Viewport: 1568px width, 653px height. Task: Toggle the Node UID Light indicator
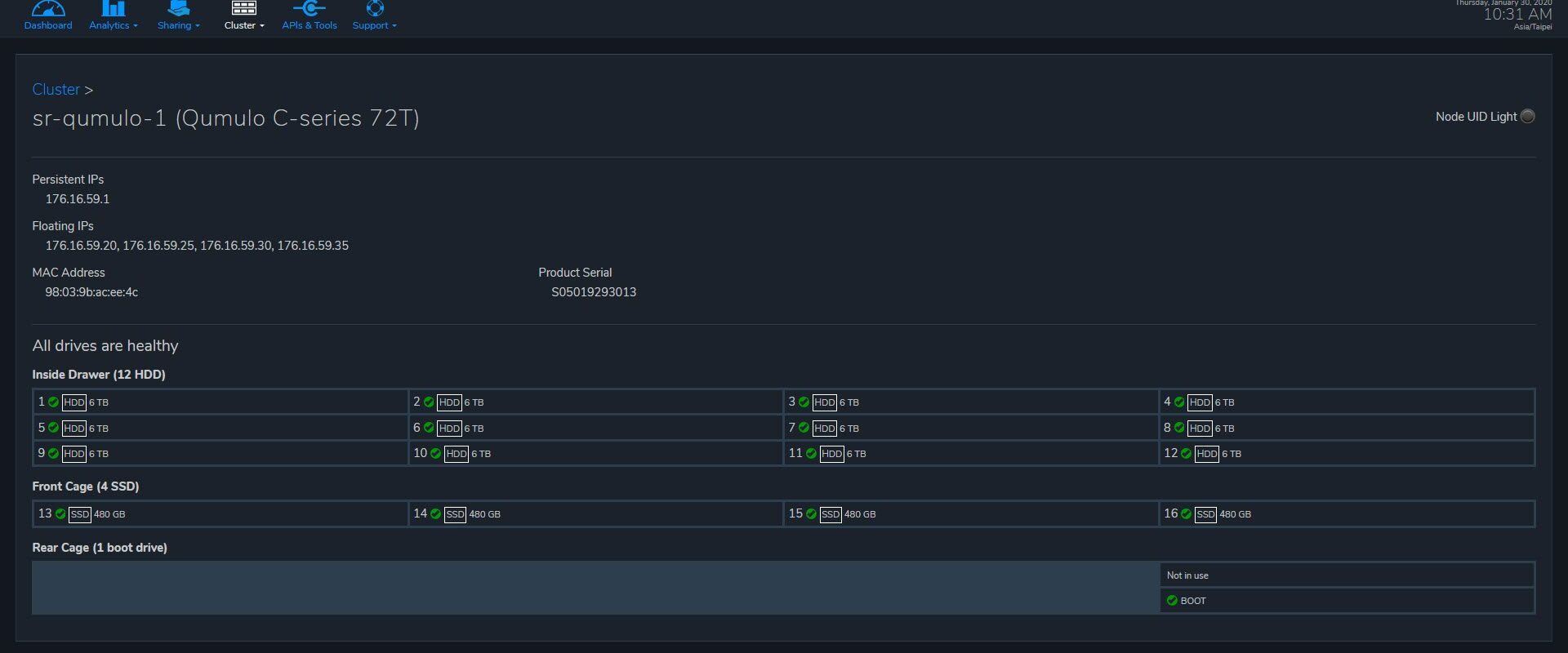click(1528, 116)
